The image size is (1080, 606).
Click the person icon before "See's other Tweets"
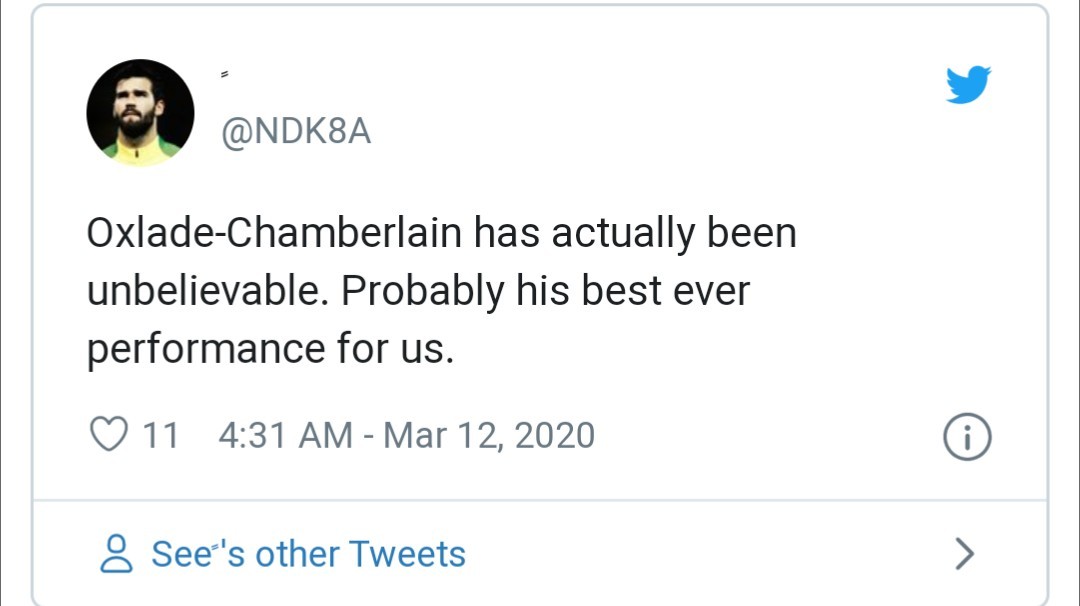click(x=118, y=552)
